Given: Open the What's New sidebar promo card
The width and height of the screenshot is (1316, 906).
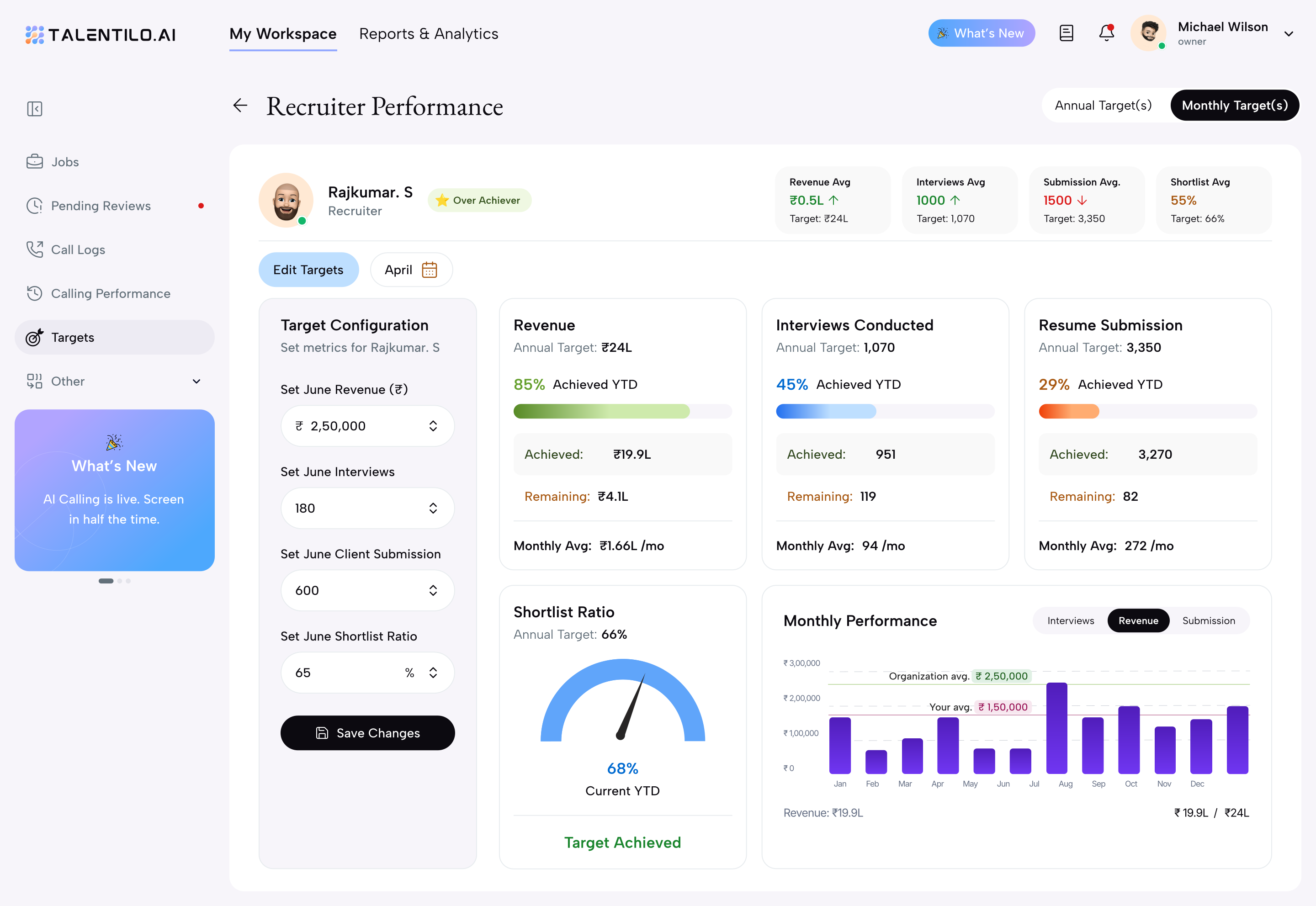Looking at the screenshot, I should (115, 491).
